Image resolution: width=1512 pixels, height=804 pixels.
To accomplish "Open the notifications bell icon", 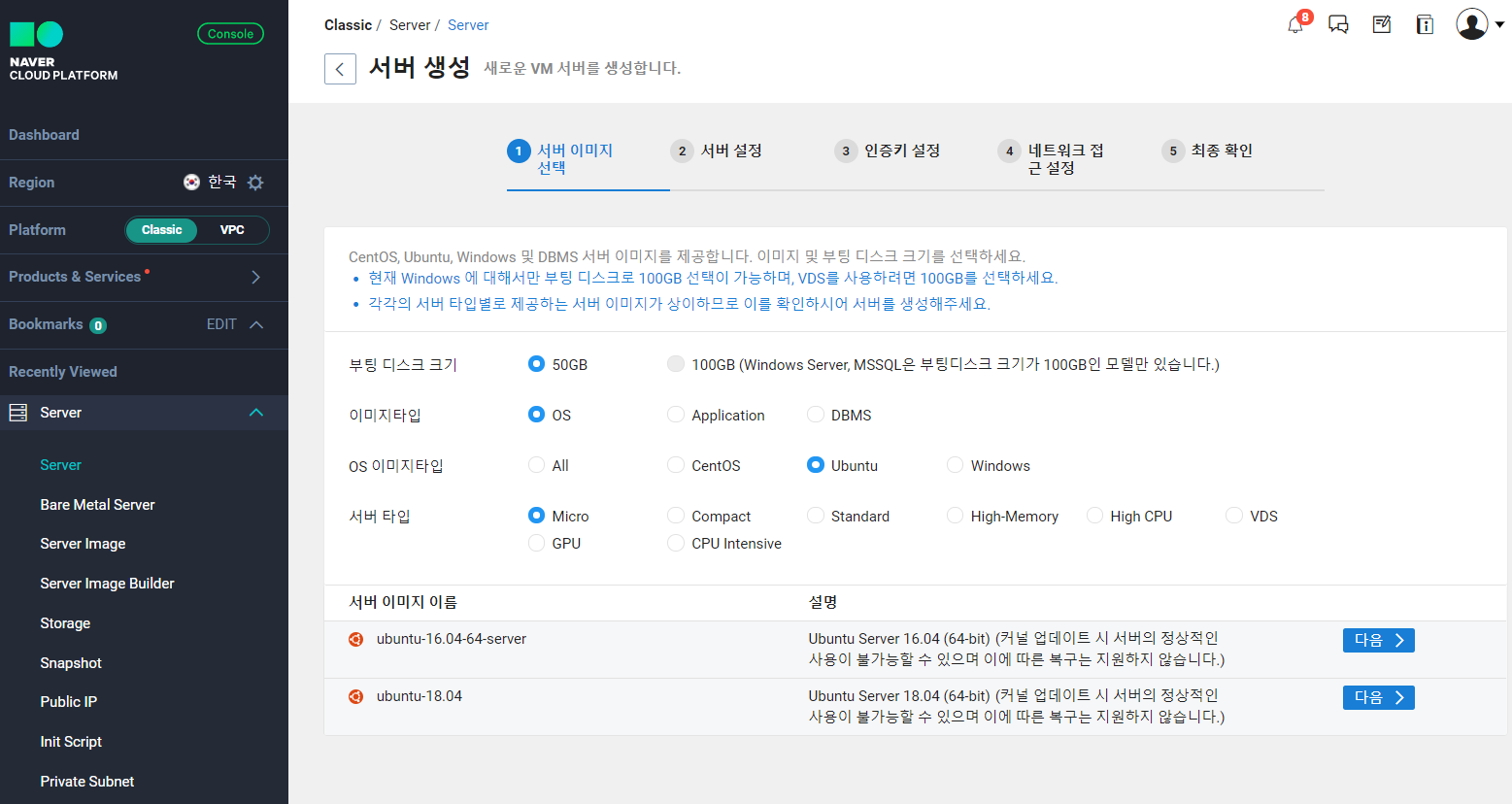I will click(1295, 24).
